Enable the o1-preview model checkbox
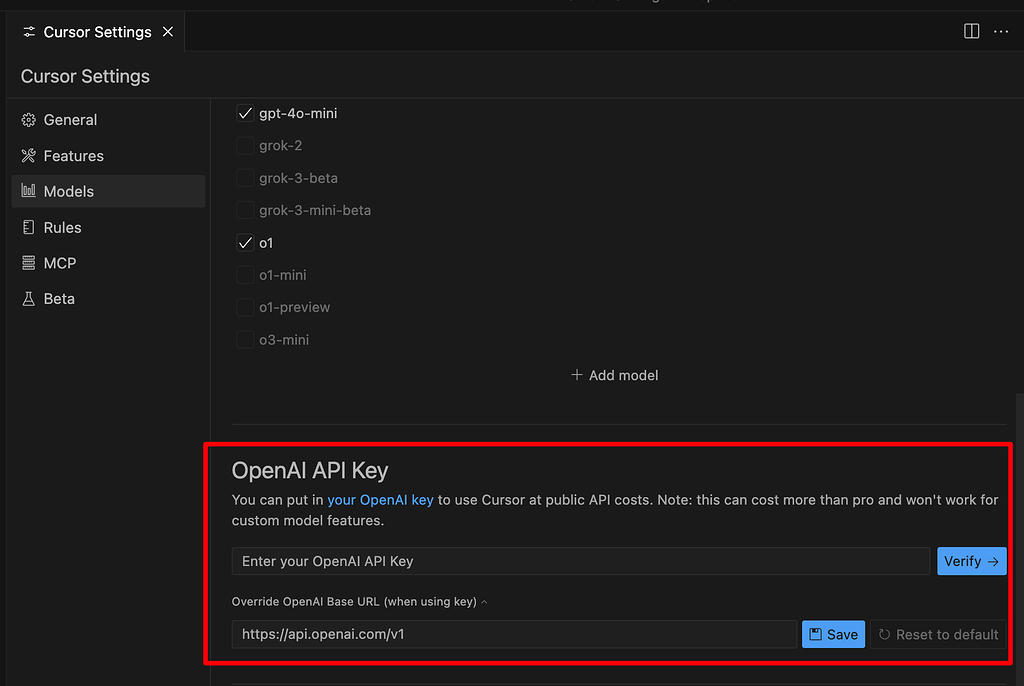 click(x=245, y=307)
